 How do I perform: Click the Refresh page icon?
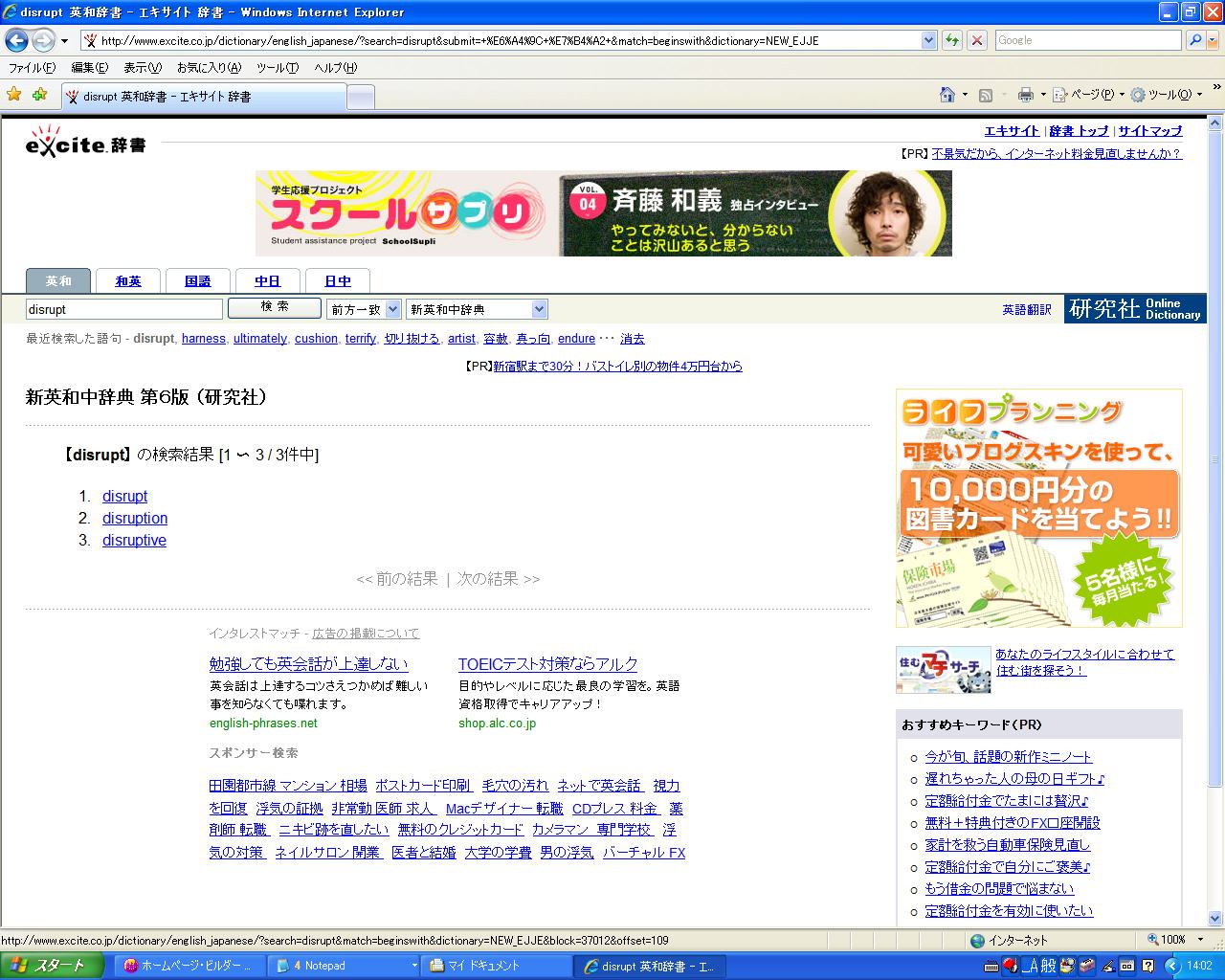951,40
